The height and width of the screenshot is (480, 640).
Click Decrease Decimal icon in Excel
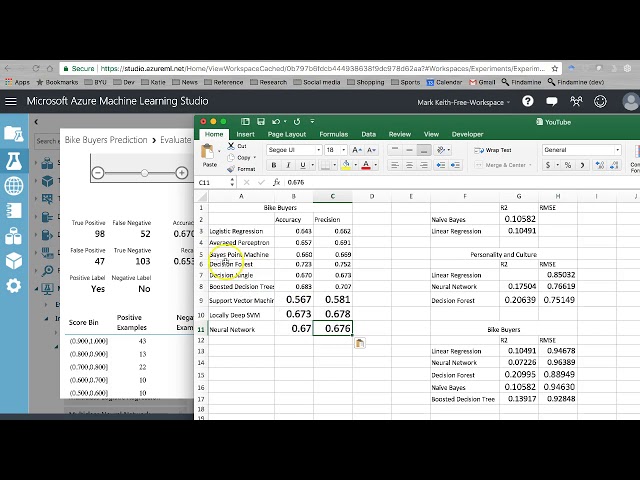614,165
